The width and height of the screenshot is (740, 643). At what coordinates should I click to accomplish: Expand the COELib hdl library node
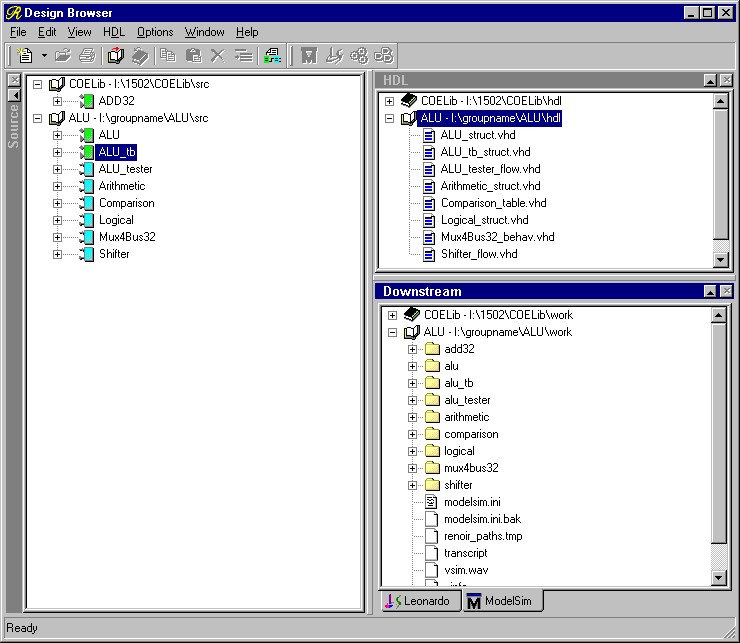pyautogui.click(x=389, y=101)
